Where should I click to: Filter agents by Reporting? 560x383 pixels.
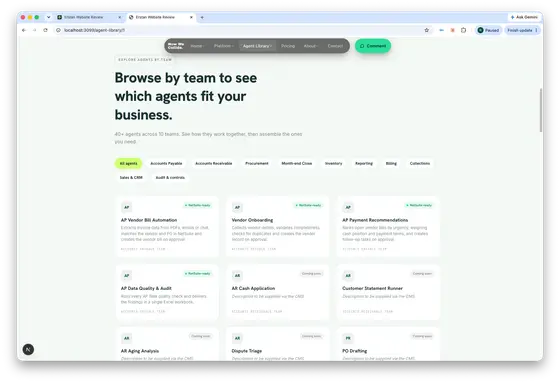pyautogui.click(x=364, y=163)
